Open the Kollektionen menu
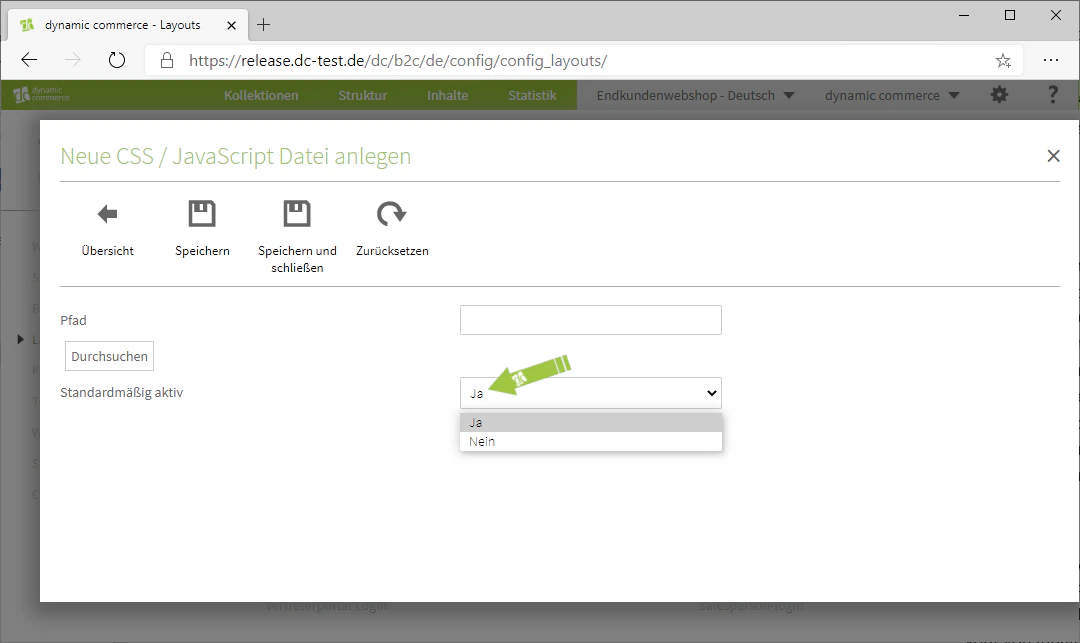The width and height of the screenshot is (1080, 643). pyautogui.click(x=261, y=95)
